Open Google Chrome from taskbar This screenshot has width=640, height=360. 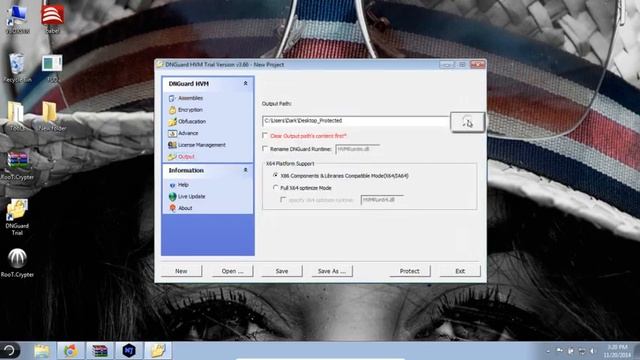[x=71, y=351]
